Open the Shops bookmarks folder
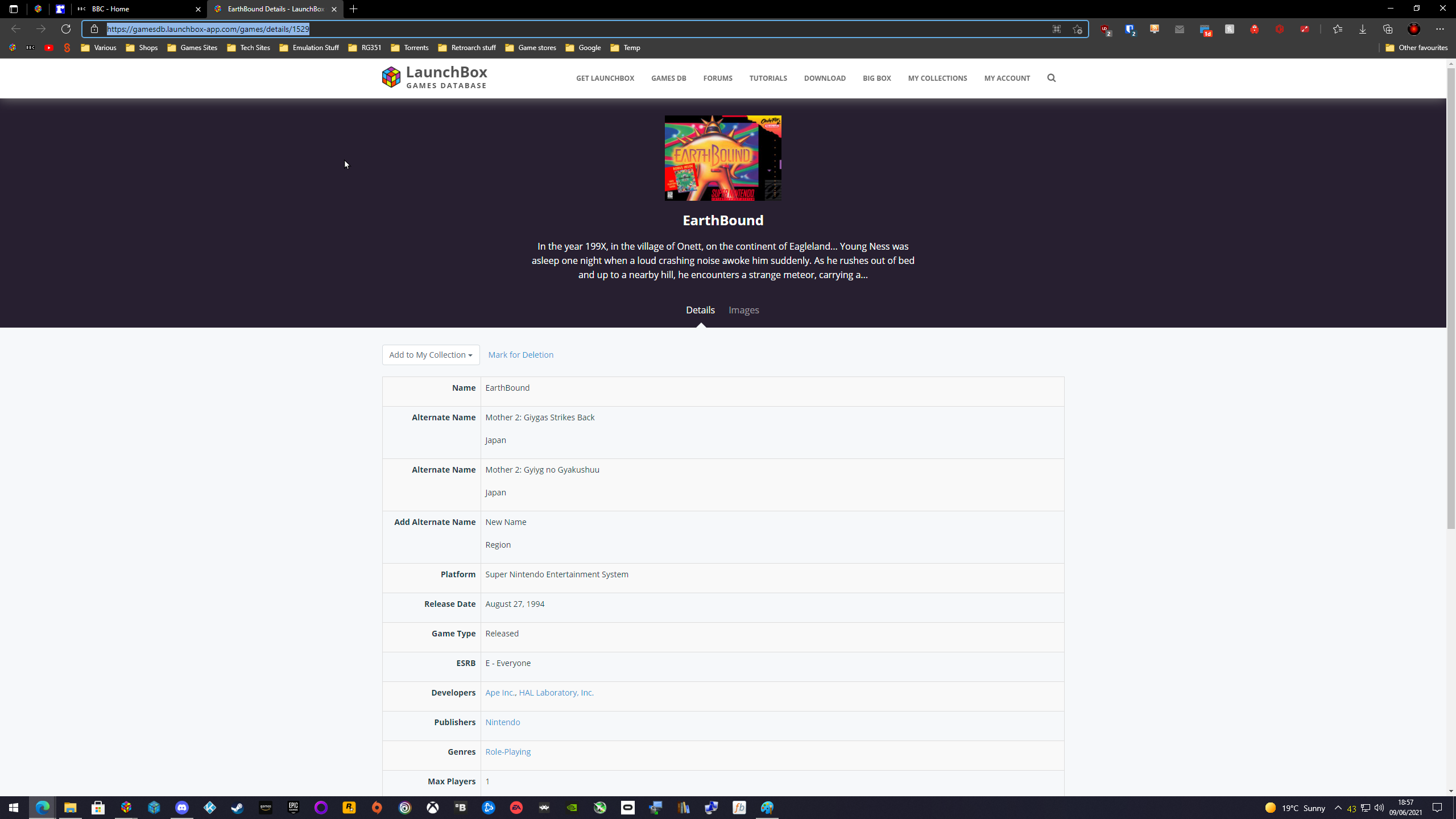 pos(142,48)
